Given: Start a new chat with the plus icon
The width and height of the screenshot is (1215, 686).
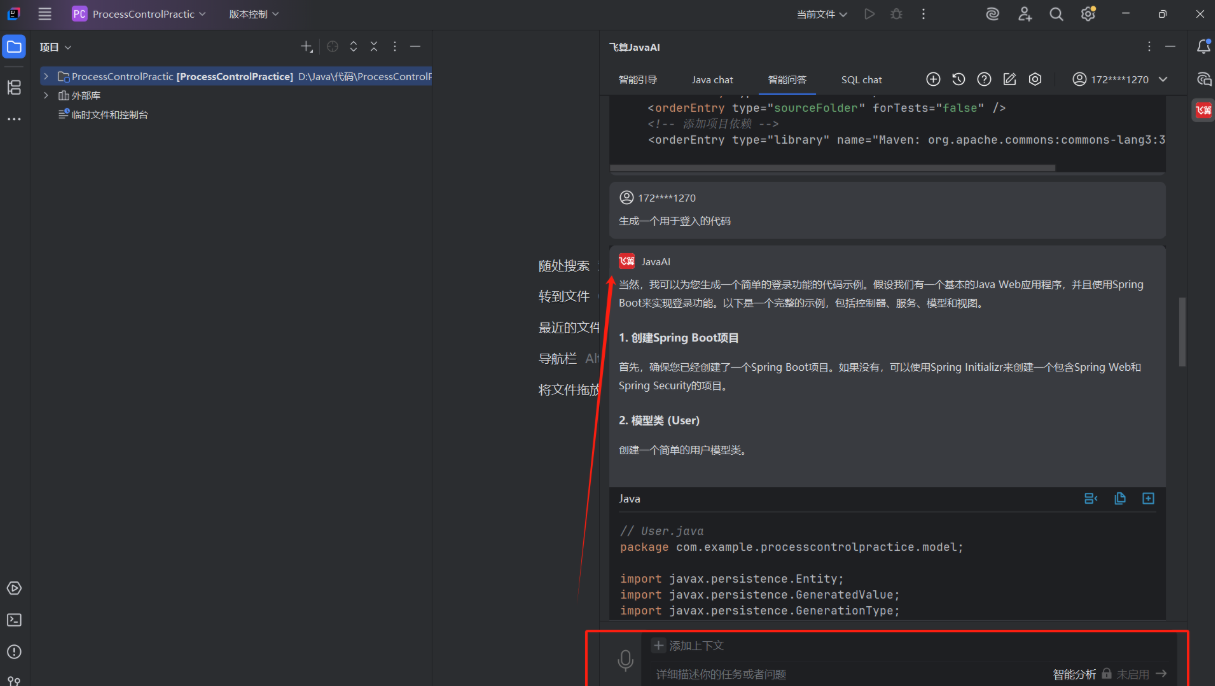Looking at the screenshot, I should coord(933,79).
